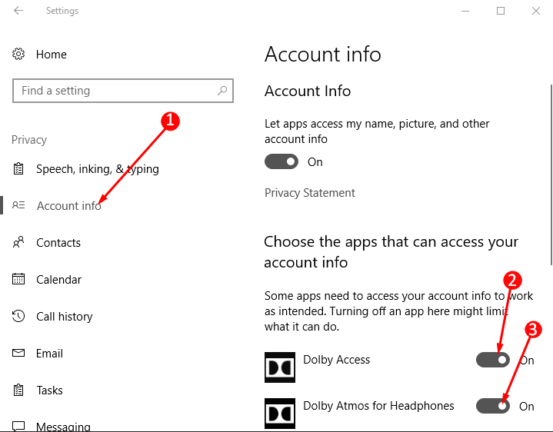
Task: Click the Calendar icon in sidebar
Action: click(18, 279)
